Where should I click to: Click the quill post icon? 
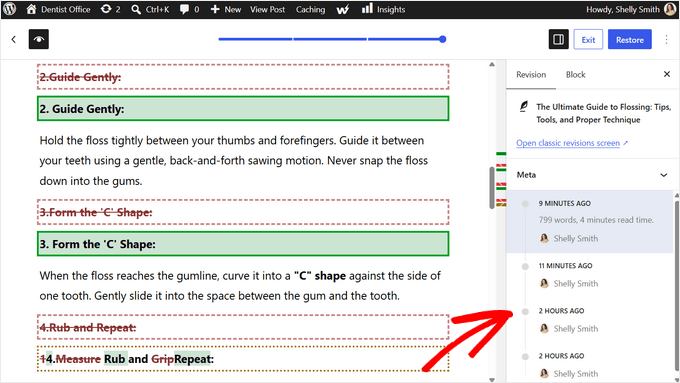524,107
